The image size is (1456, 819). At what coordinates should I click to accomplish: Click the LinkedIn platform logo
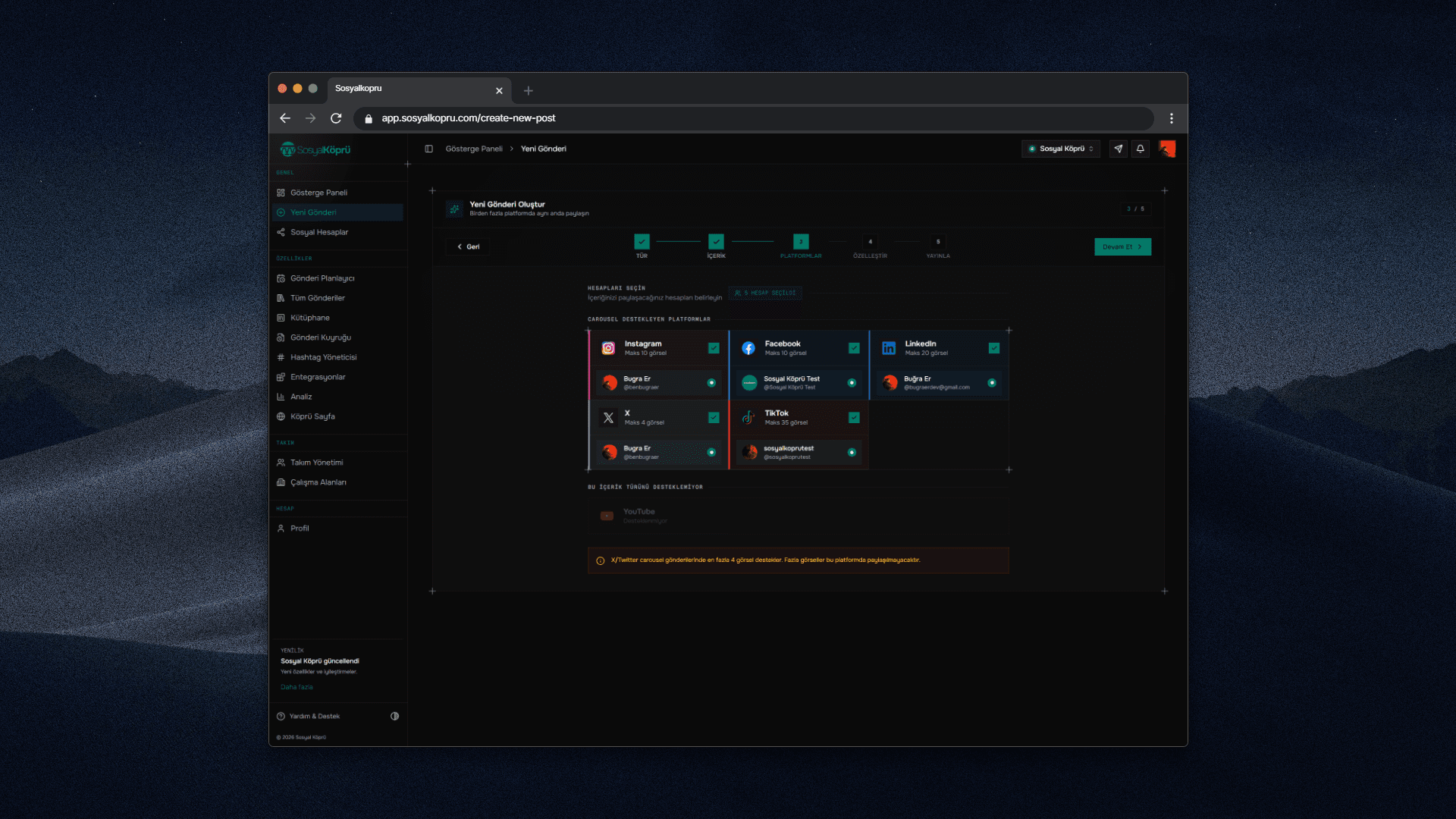pyautogui.click(x=889, y=348)
